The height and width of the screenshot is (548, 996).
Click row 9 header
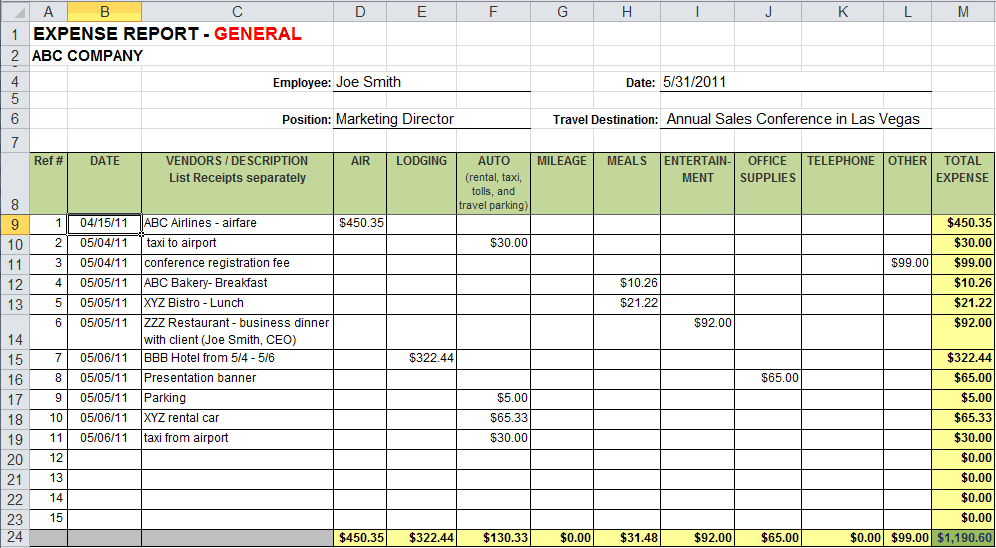tap(15, 223)
